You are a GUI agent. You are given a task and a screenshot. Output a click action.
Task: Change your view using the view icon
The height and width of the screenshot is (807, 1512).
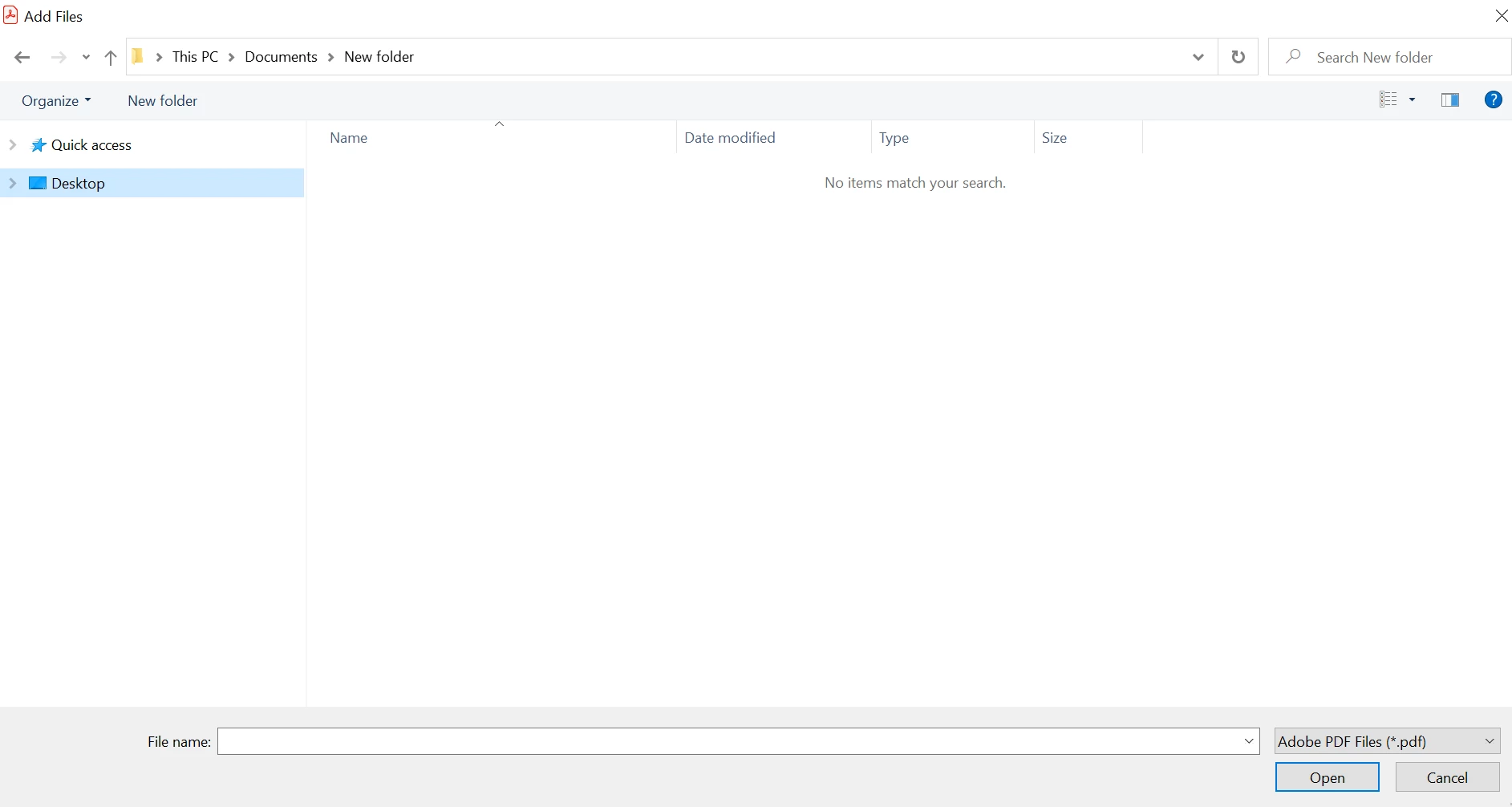1388,99
